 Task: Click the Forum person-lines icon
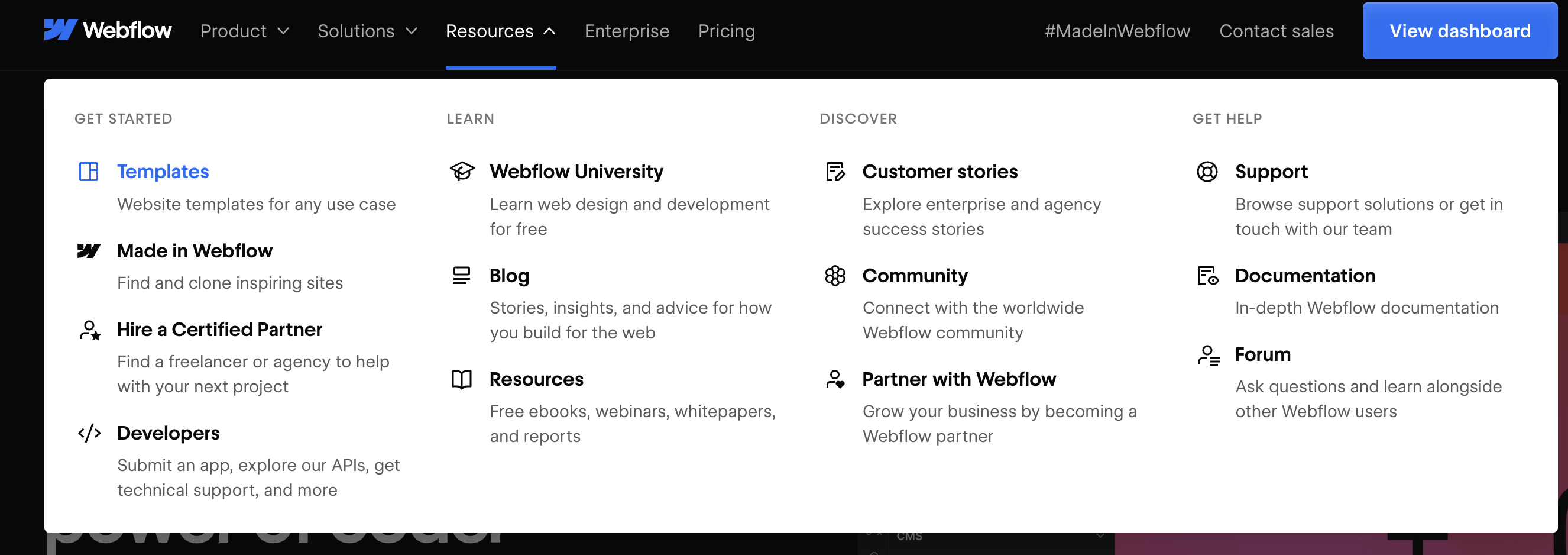click(x=1209, y=355)
